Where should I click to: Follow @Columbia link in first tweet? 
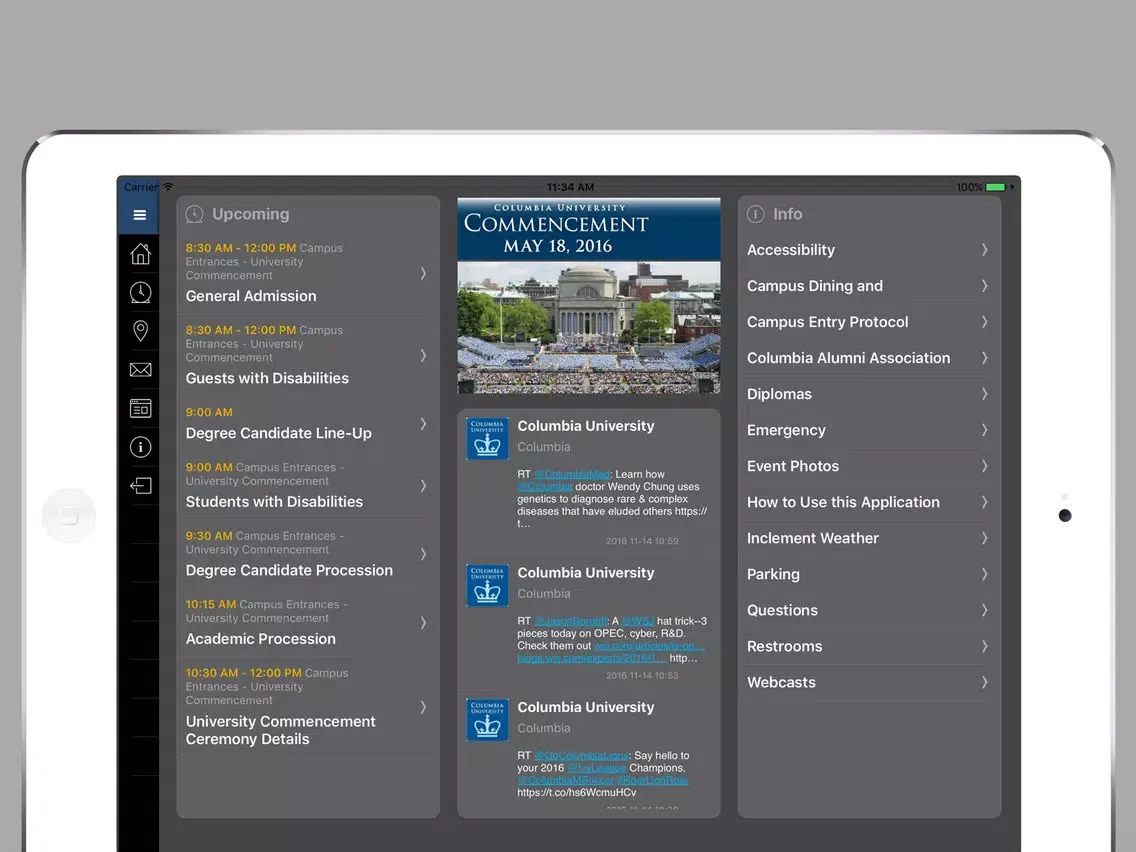[545, 487]
